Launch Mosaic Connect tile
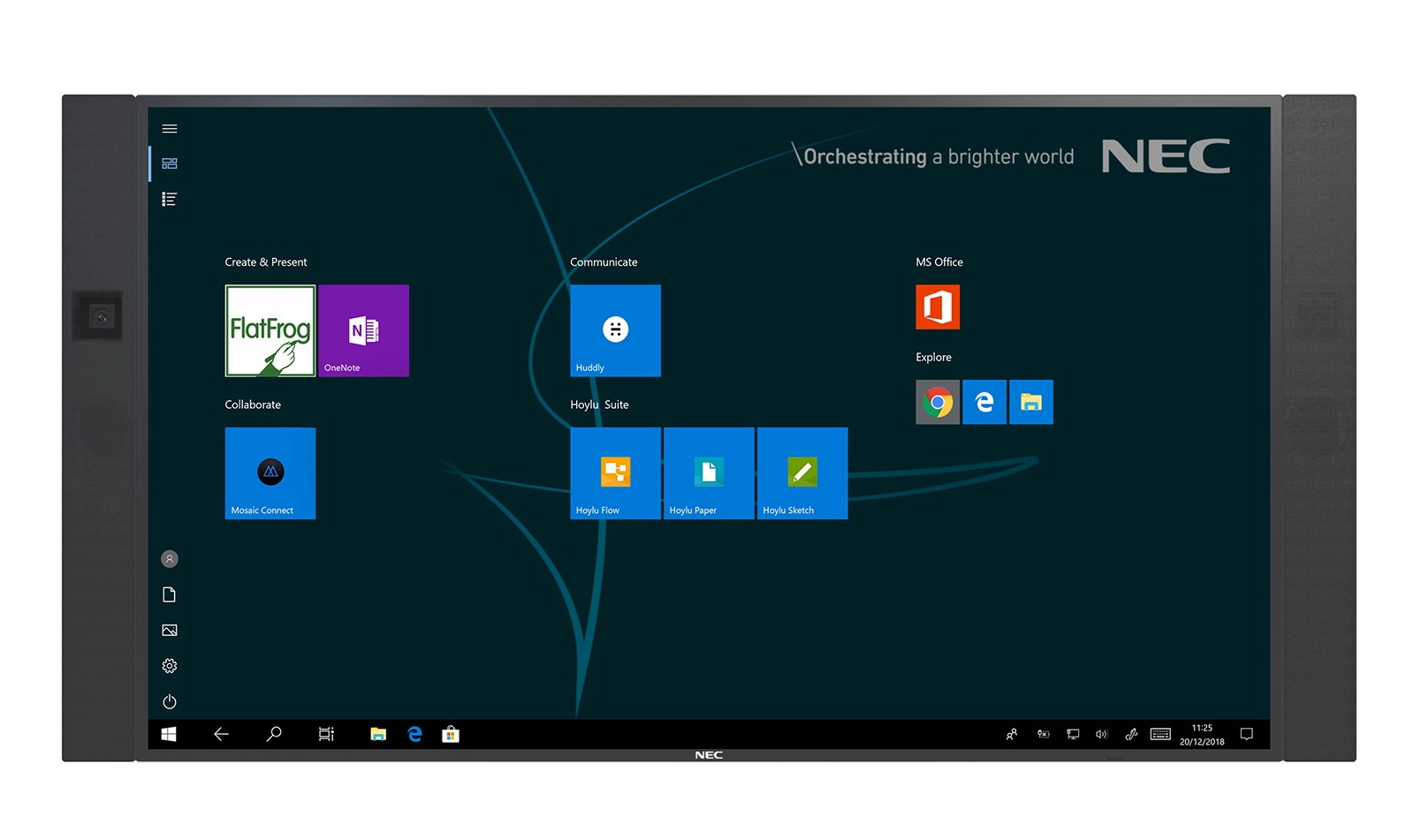 point(270,473)
